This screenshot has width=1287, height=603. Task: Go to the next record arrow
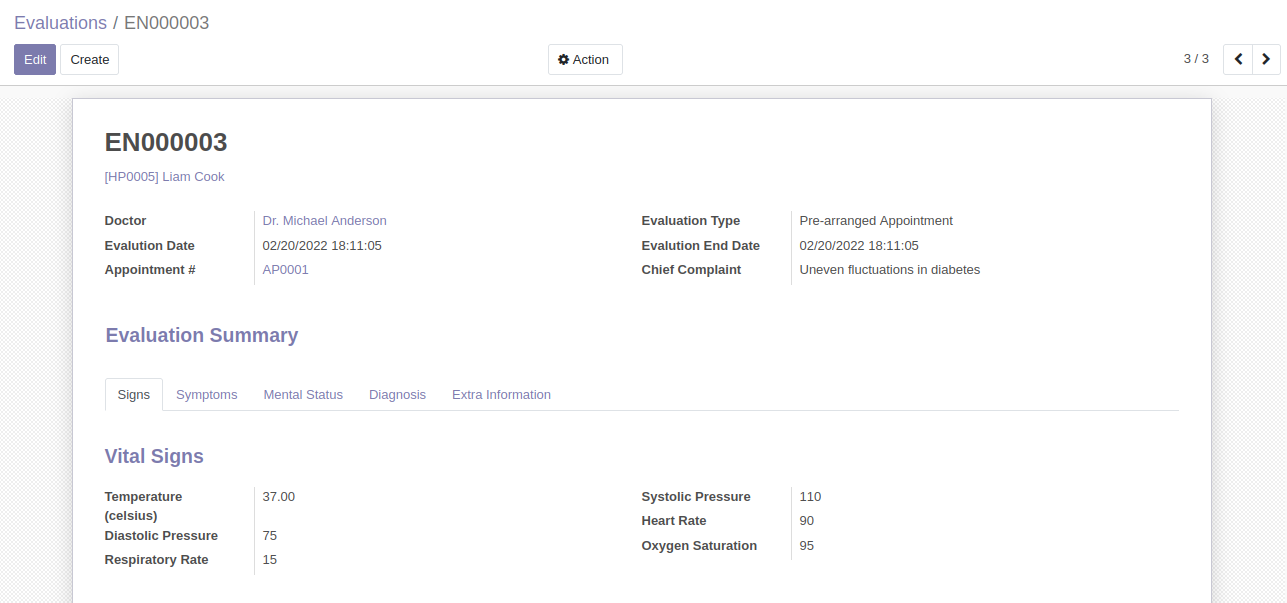[x=1266, y=59]
